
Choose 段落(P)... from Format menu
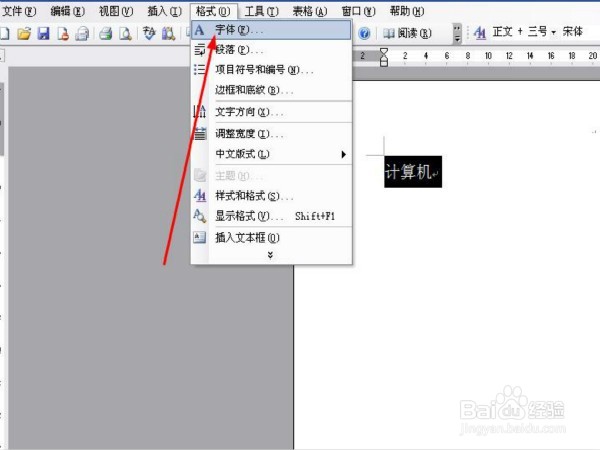coord(271,50)
